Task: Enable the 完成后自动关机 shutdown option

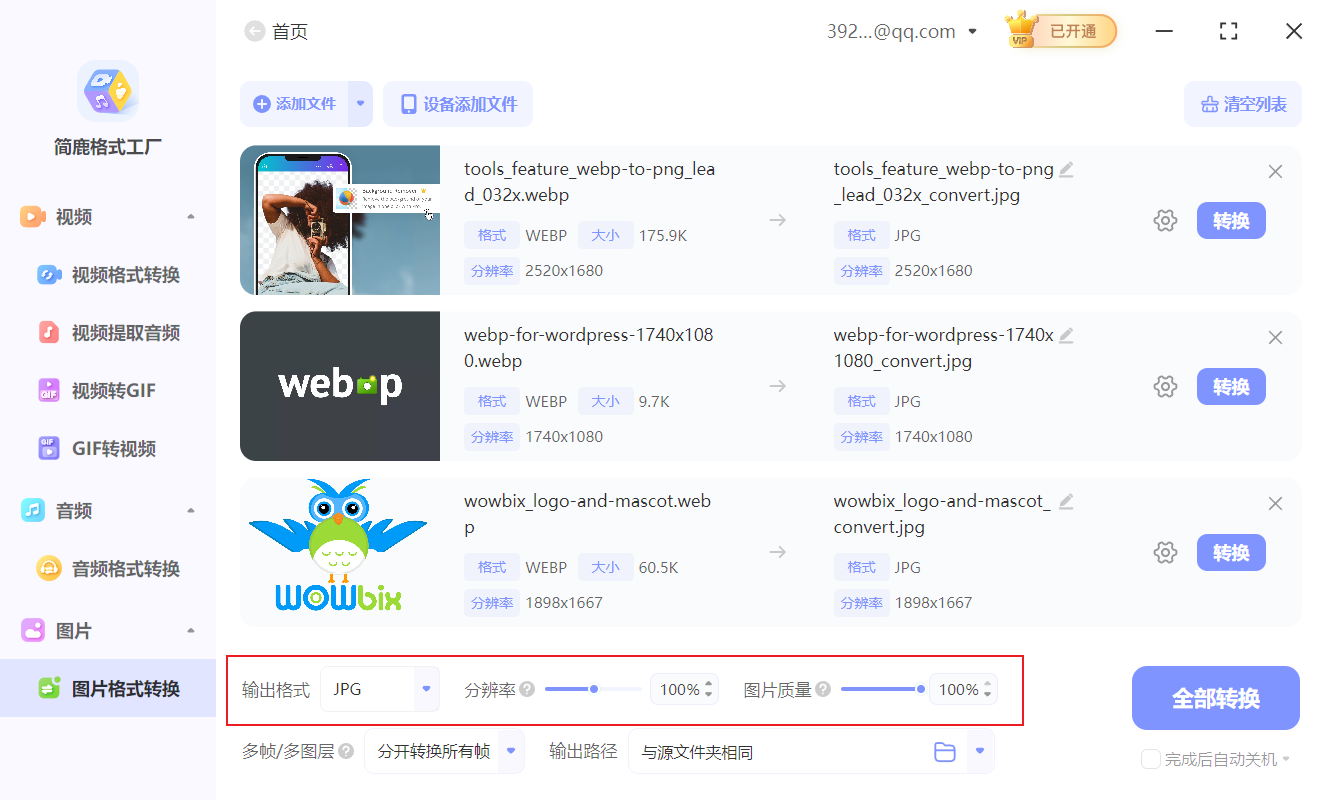Action: [x=1151, y=759]
